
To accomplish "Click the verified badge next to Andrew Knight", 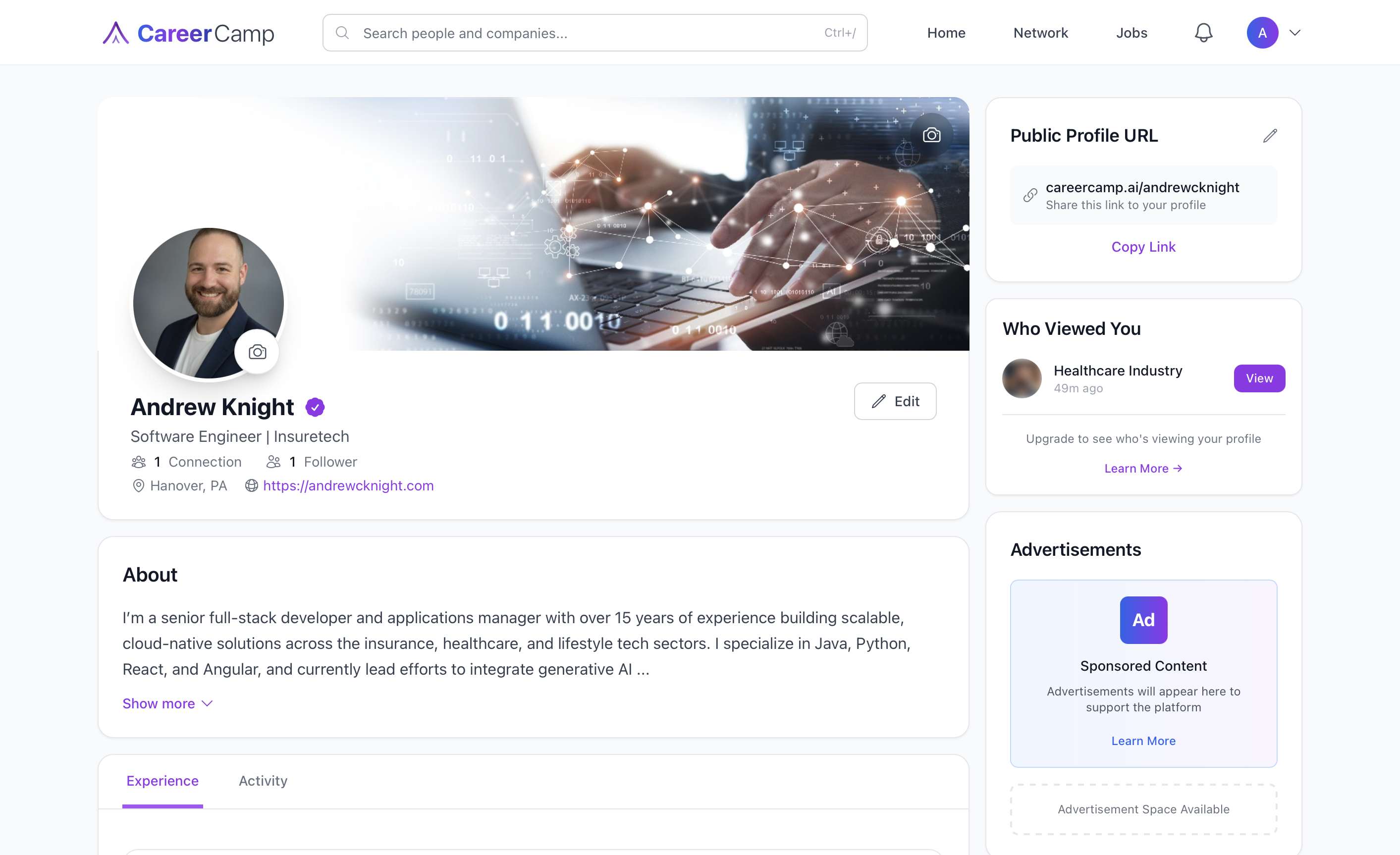I will 315,407.
